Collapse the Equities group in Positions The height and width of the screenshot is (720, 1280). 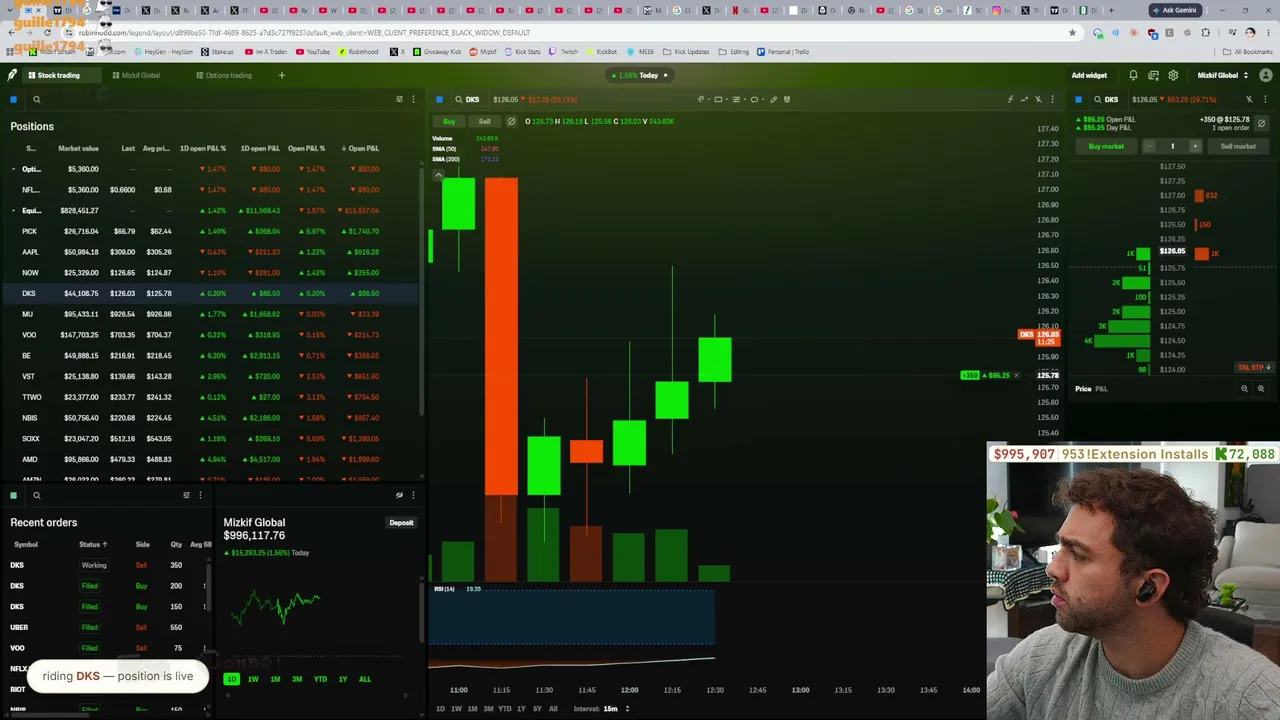coord(14,211)
